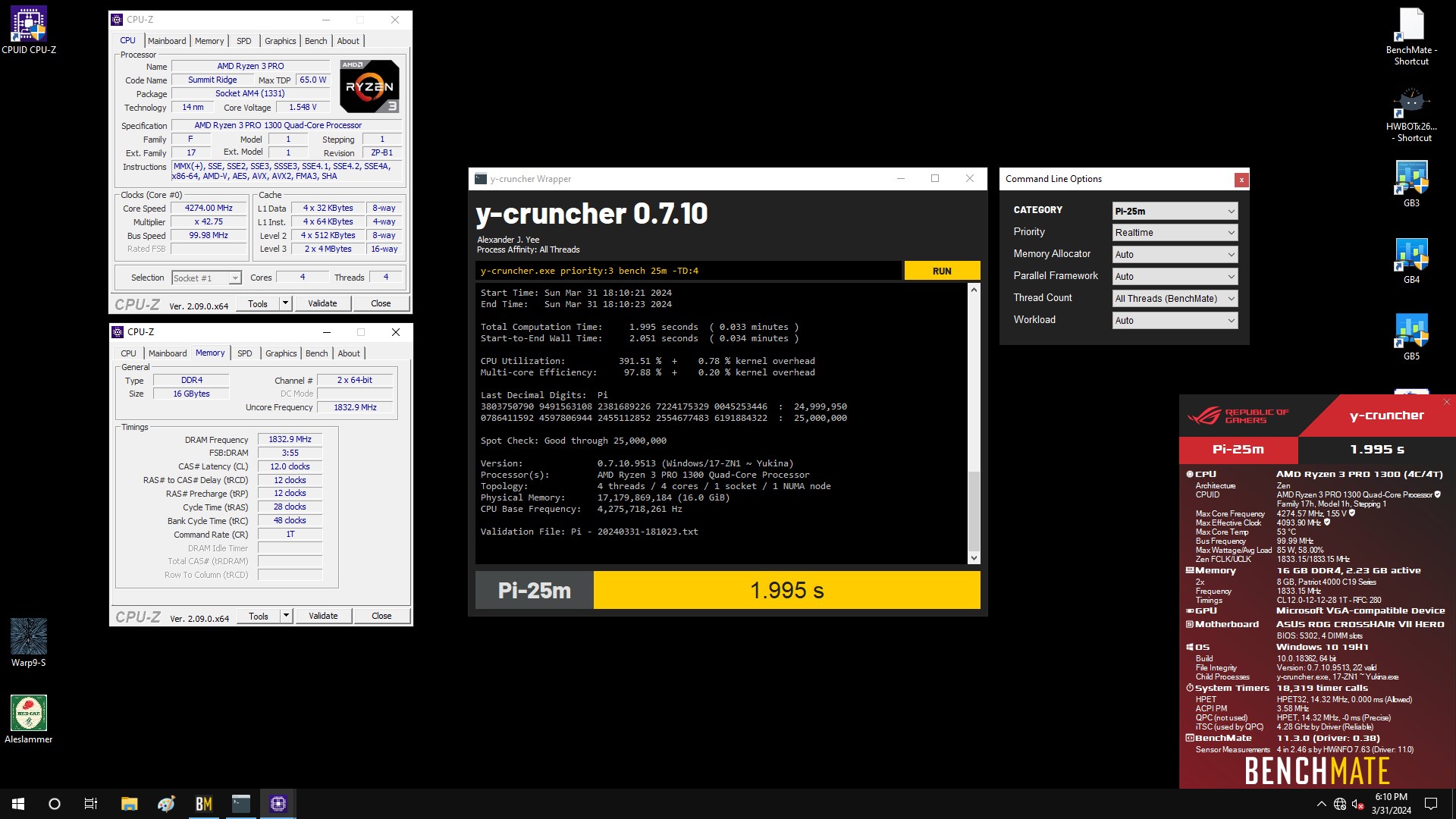
Task: Close the BenchMate result overlay
Action: (1446, 402)
